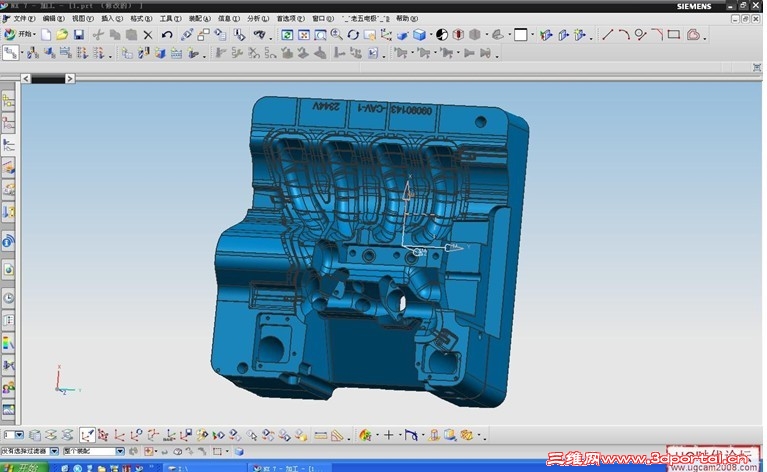Expand the curve toolbar options arrow
This screenshot has height=472, width=767.
pyautogui.click(x=705, y=38)
